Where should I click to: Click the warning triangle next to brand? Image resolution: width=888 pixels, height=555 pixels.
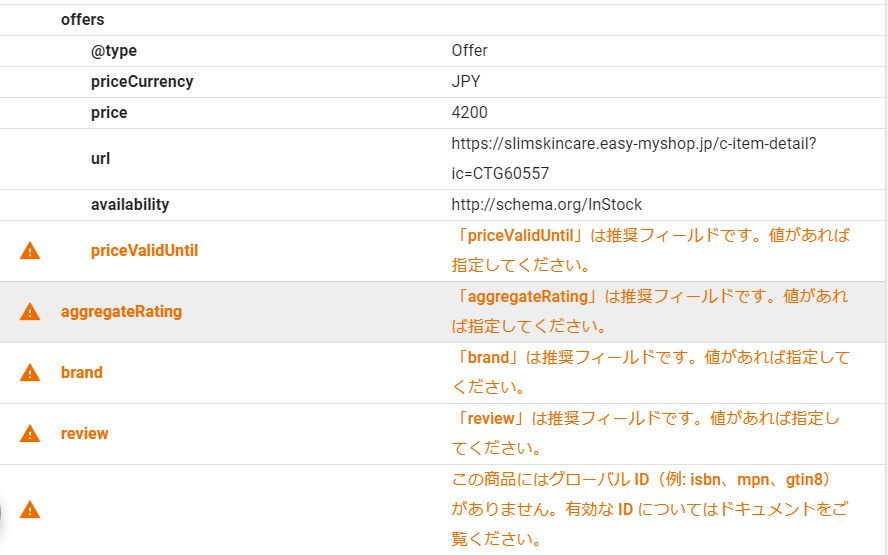30,373
